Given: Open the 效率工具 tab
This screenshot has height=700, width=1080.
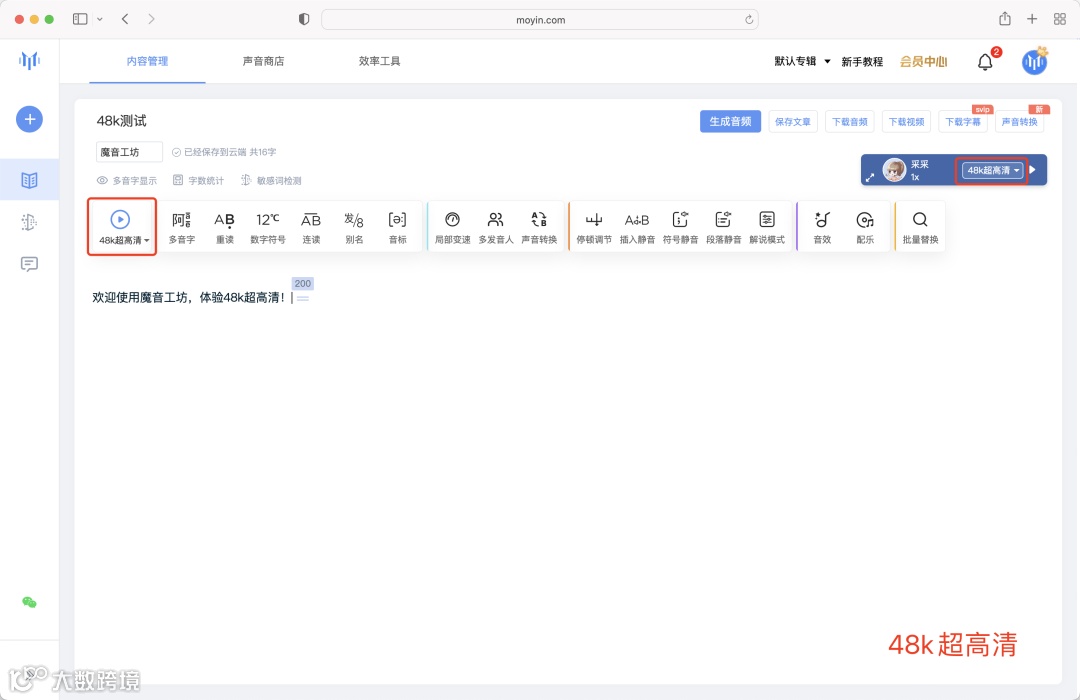Looking at the screenshot, I should 378,61.
